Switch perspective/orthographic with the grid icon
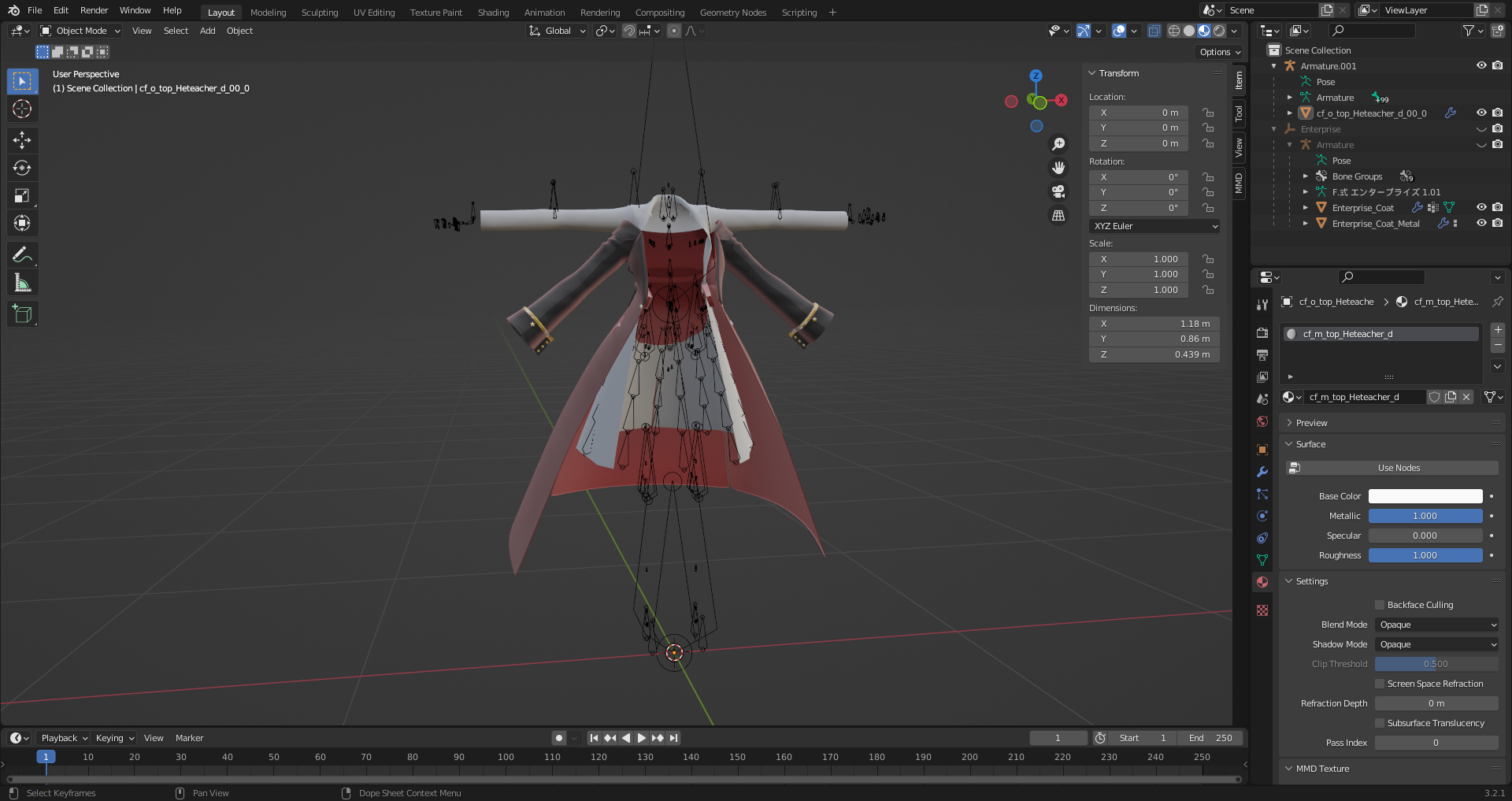The height and width of the screenshot is (801, 1512). (x=1058, y=215)
